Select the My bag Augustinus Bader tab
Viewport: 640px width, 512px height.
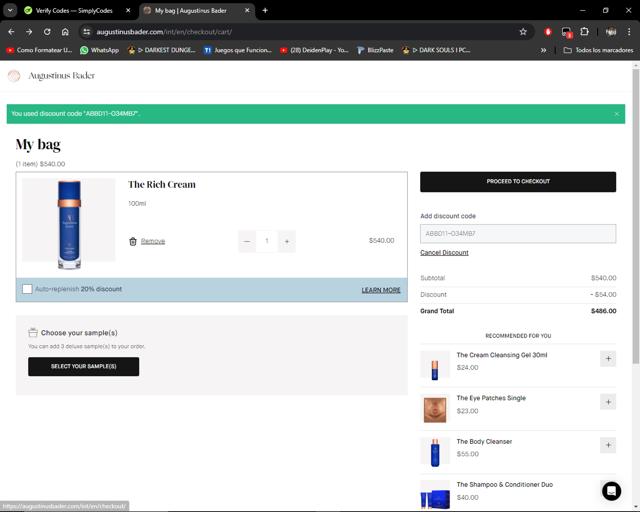[191, 11]
